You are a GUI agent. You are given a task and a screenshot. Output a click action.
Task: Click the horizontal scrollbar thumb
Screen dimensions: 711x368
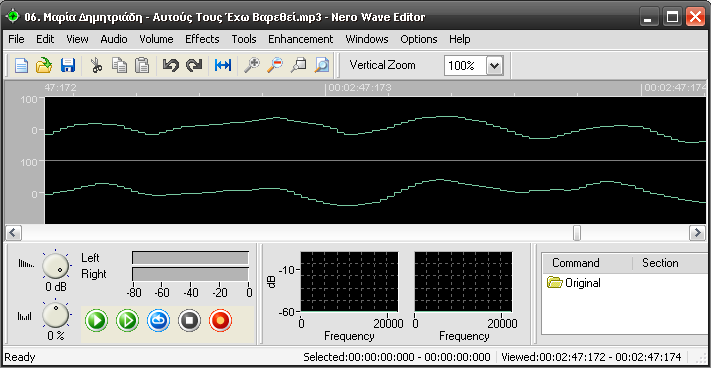pyautogui.click(x=577, y=233)
